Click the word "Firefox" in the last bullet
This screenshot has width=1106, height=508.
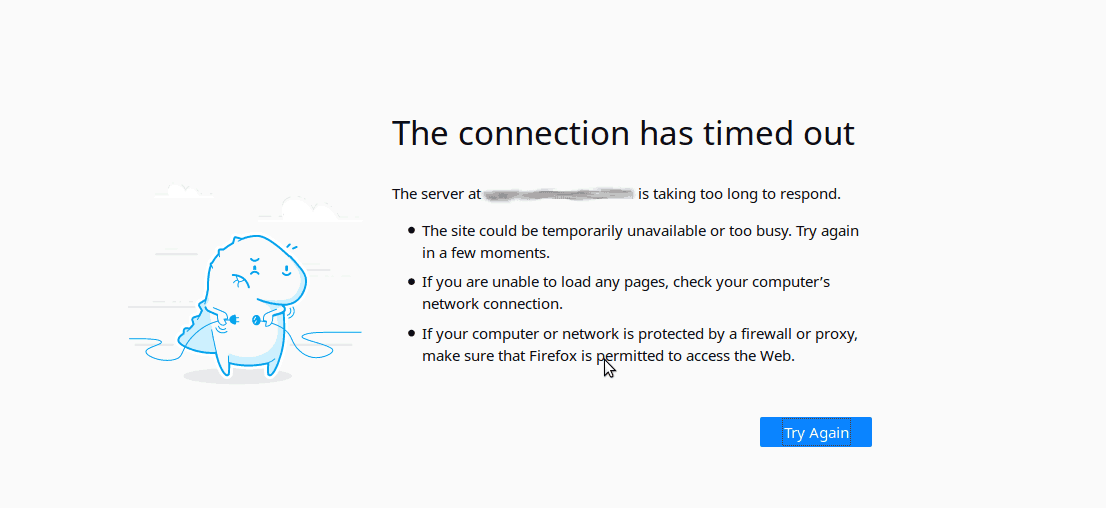(559, 356)
